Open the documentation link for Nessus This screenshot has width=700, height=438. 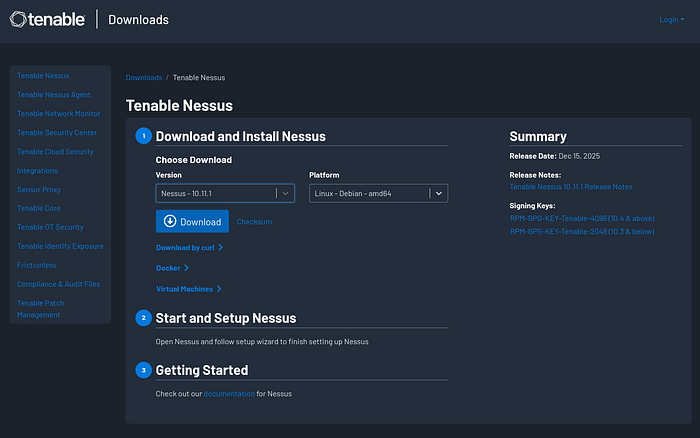tap(229, 394)
